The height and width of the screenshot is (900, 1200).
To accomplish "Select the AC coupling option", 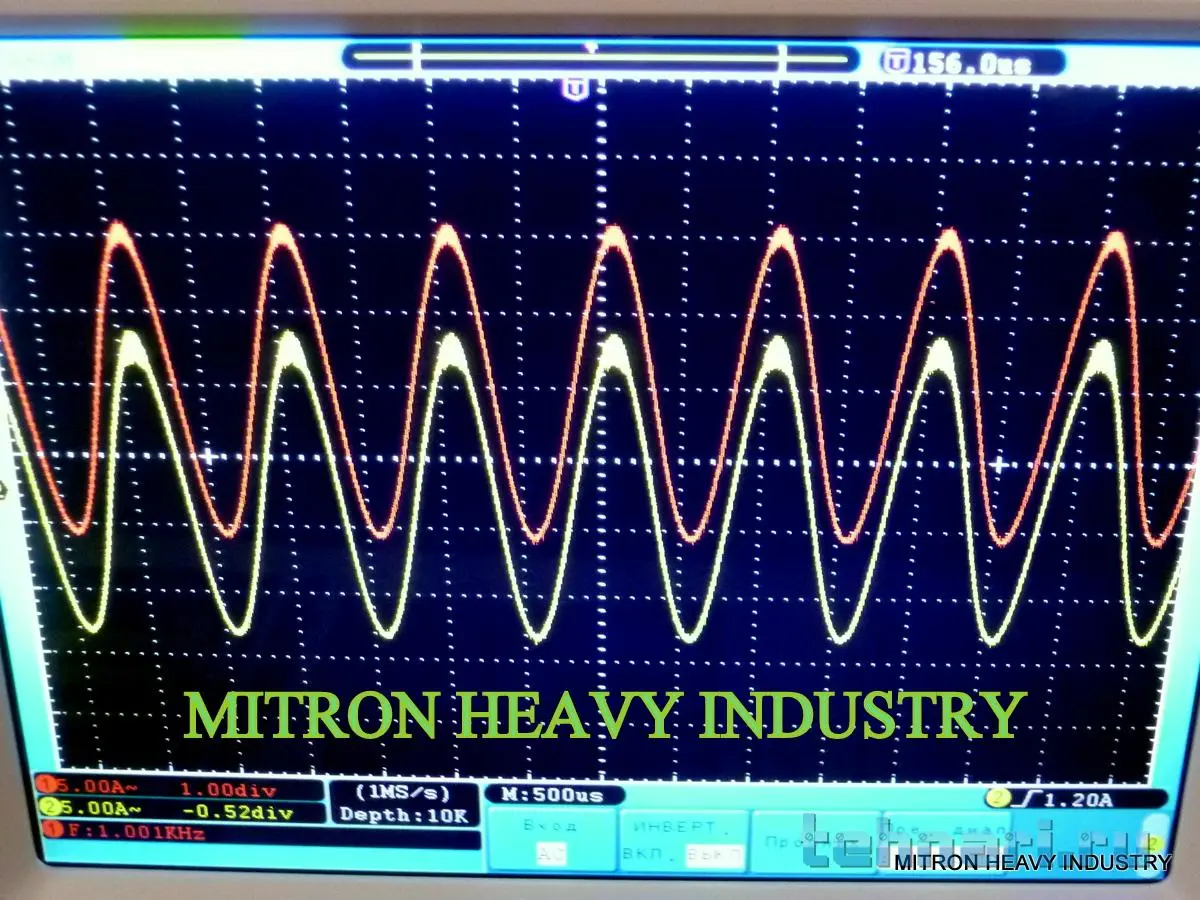I will coord(550,854).
